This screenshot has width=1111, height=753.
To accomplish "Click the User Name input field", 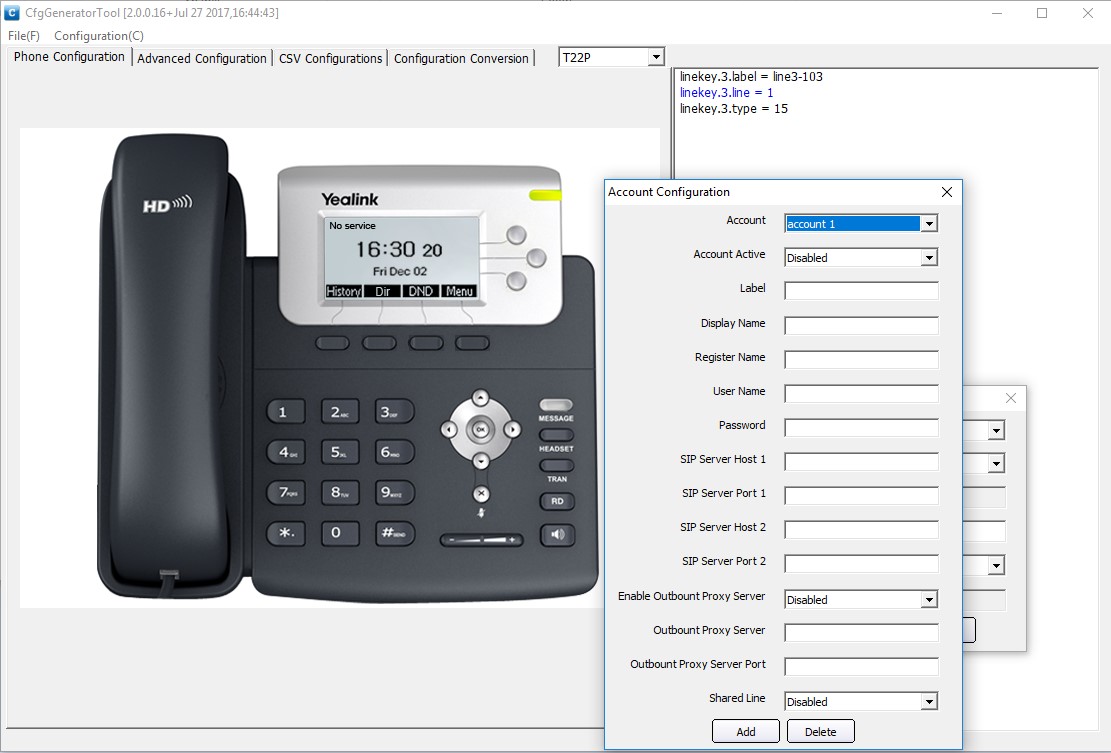I will [861, 393].
